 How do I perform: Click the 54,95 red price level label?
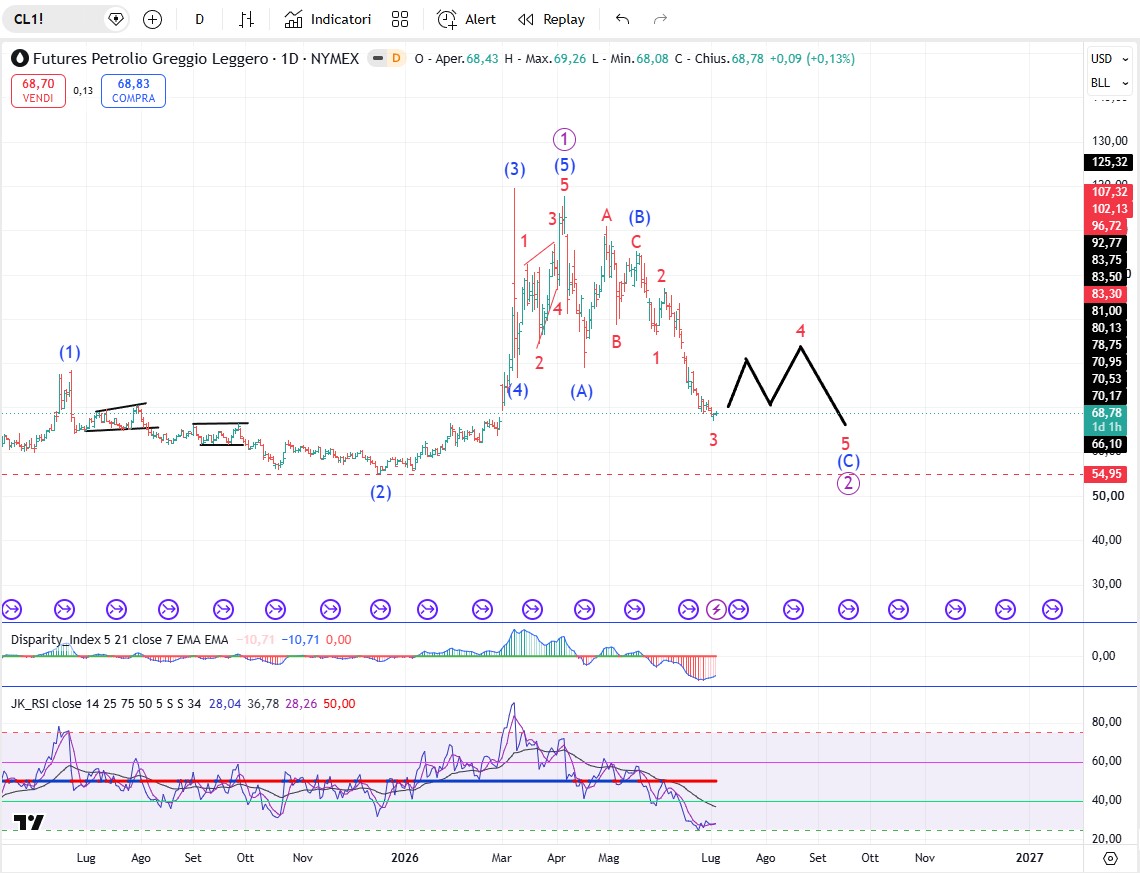1107,474
